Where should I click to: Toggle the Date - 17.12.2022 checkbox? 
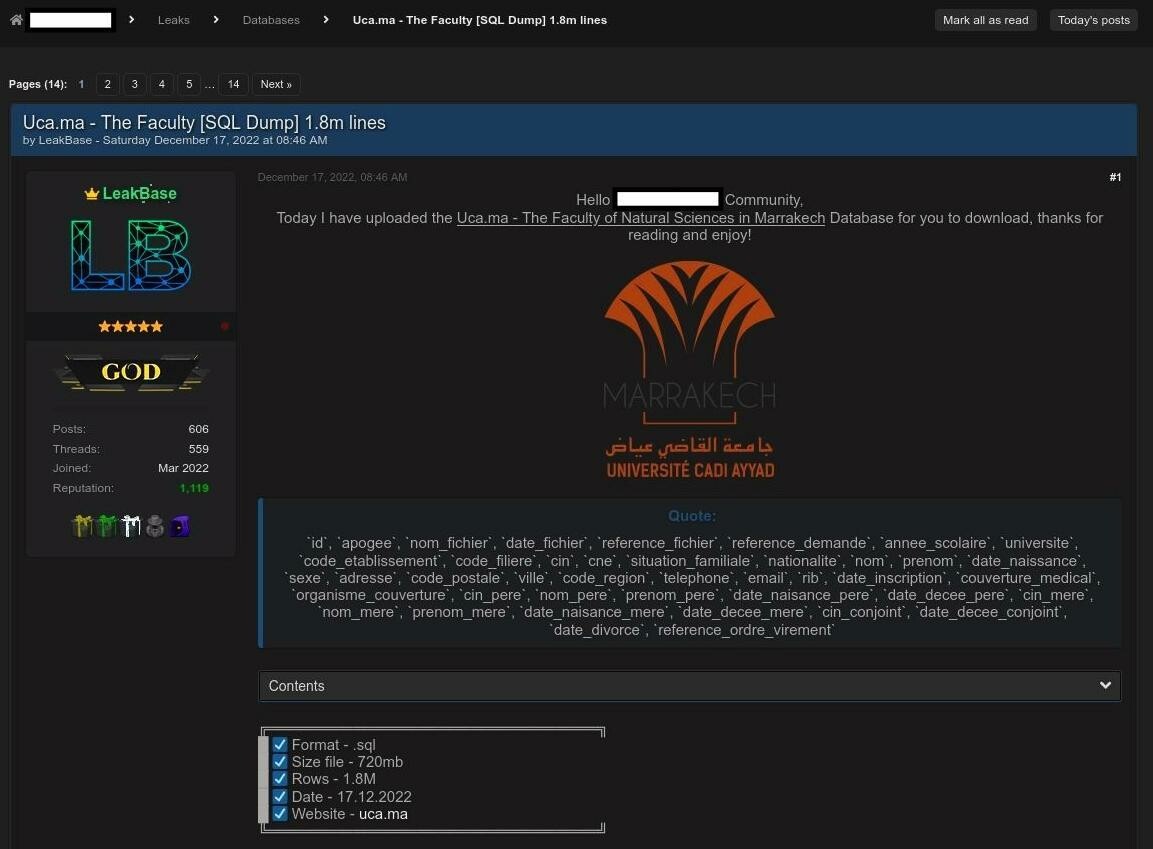click(280, 796)
